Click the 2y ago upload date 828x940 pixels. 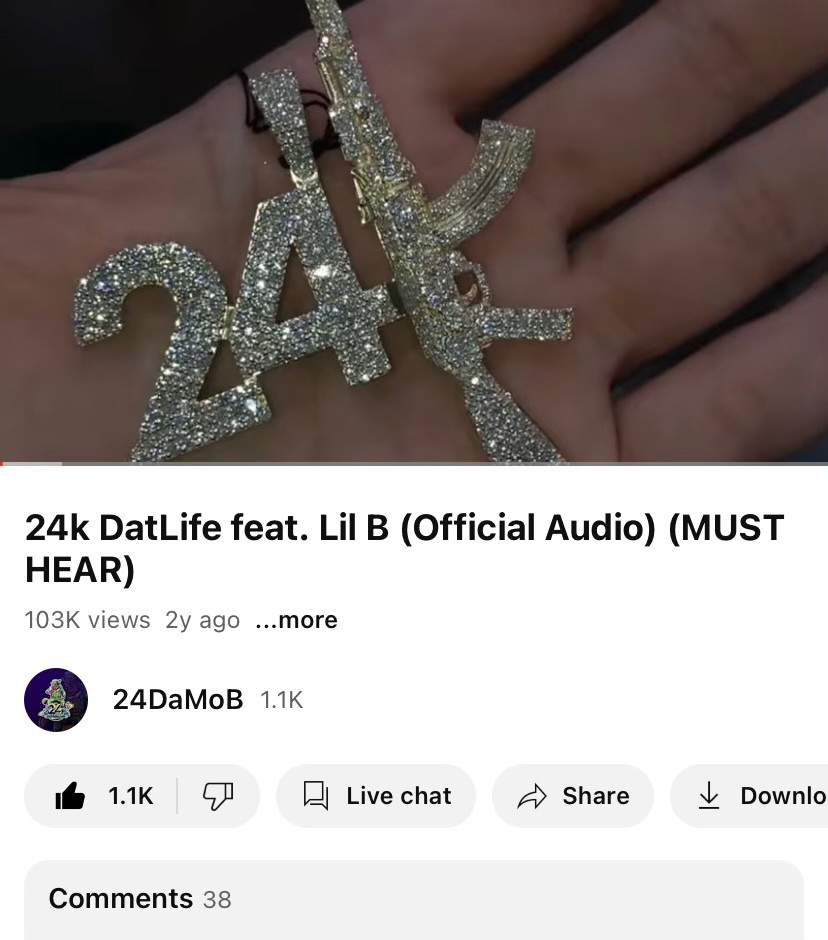coord(203,620)
